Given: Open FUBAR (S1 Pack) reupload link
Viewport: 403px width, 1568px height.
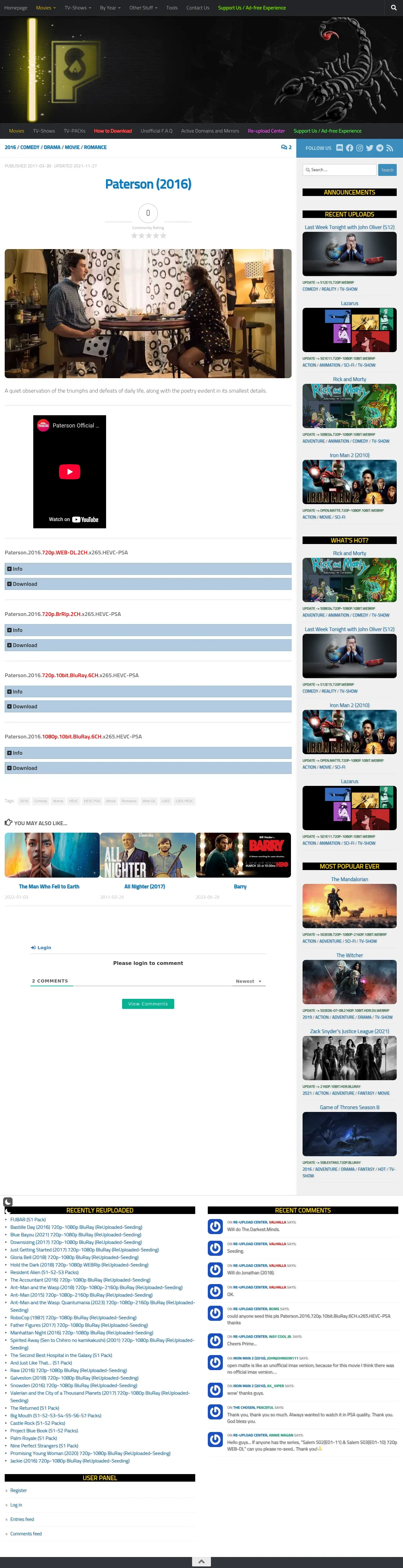Looking at the screenshot, I should (x=28, y=1220).
